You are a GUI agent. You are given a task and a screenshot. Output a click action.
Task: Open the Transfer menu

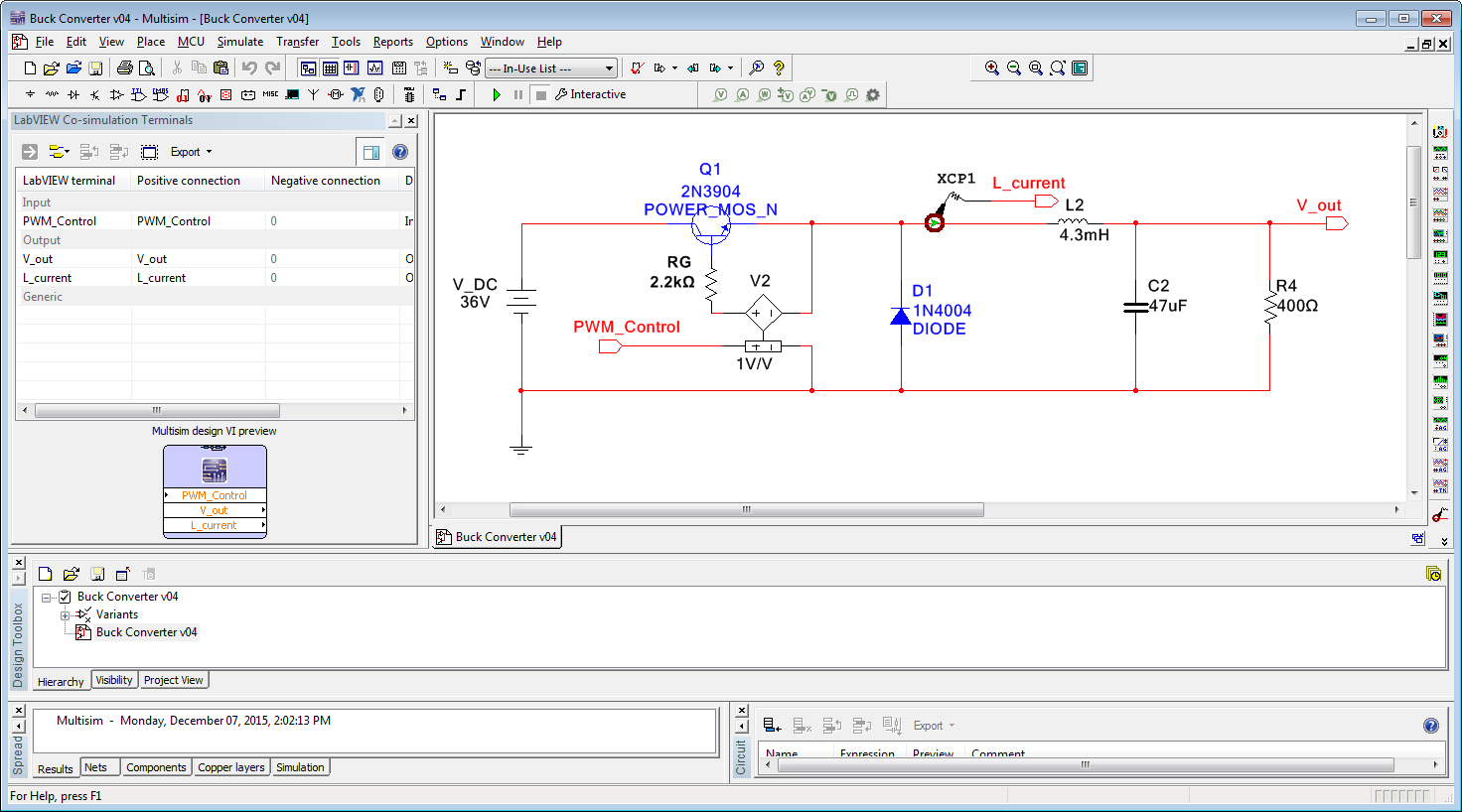pos(297,42)
